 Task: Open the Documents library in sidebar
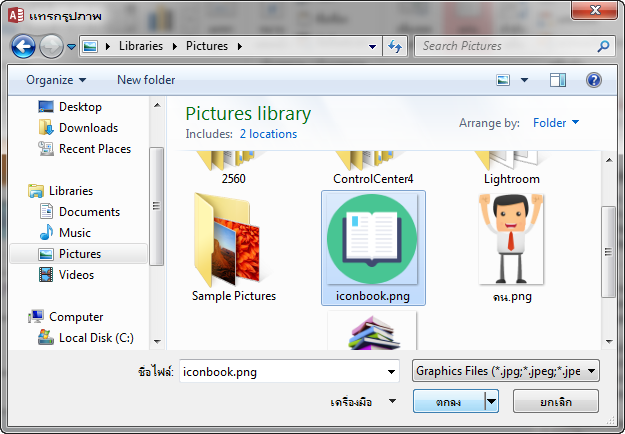(89, 212)
